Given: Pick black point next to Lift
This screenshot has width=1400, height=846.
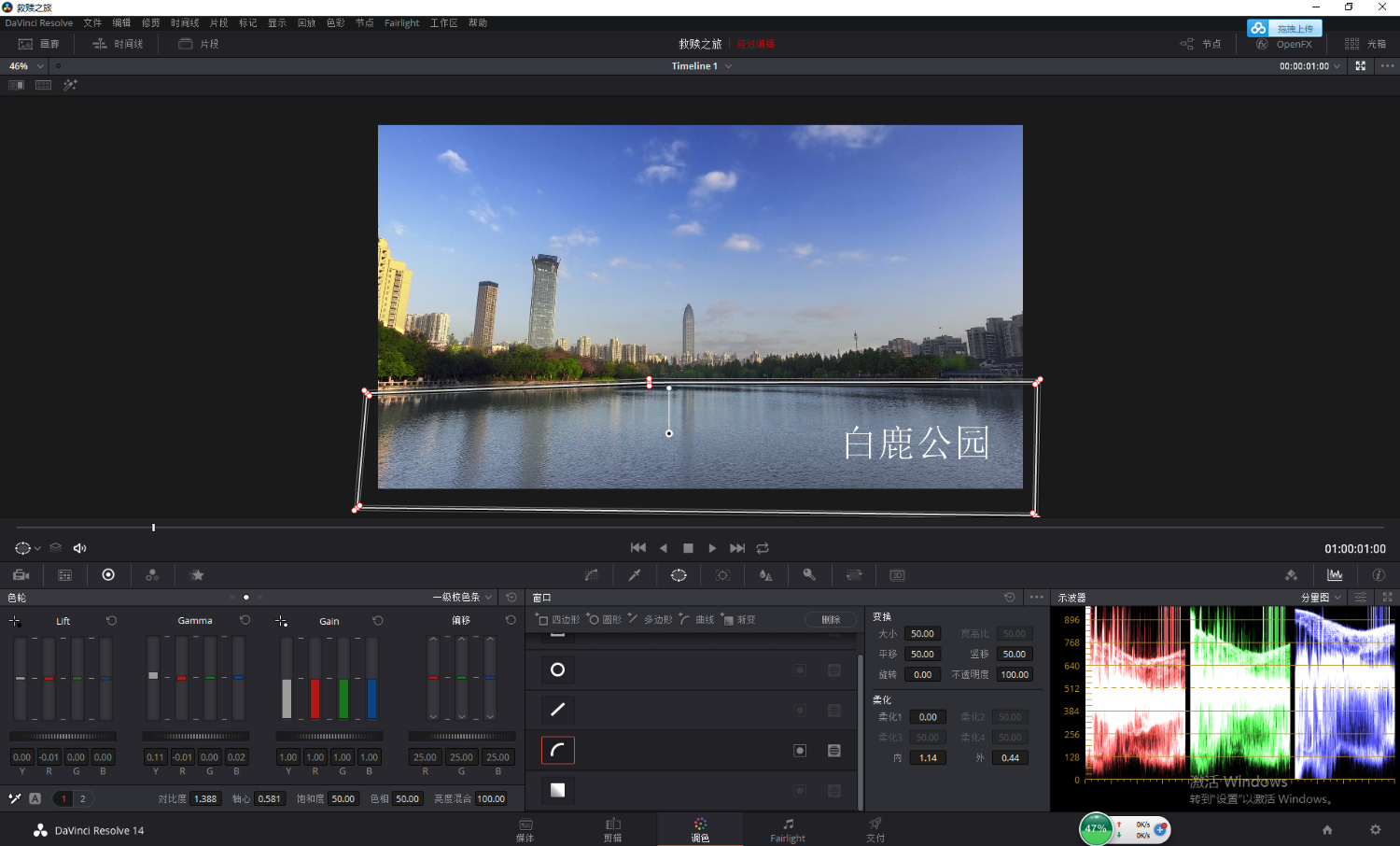Looking at the screenshot, I should (15, 621).
